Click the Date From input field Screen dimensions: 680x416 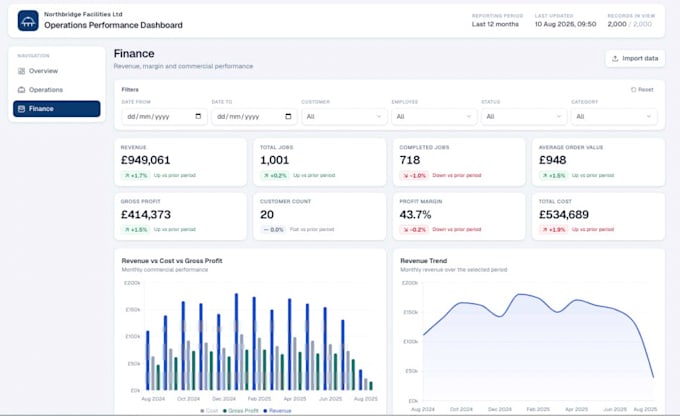(164, 116)
